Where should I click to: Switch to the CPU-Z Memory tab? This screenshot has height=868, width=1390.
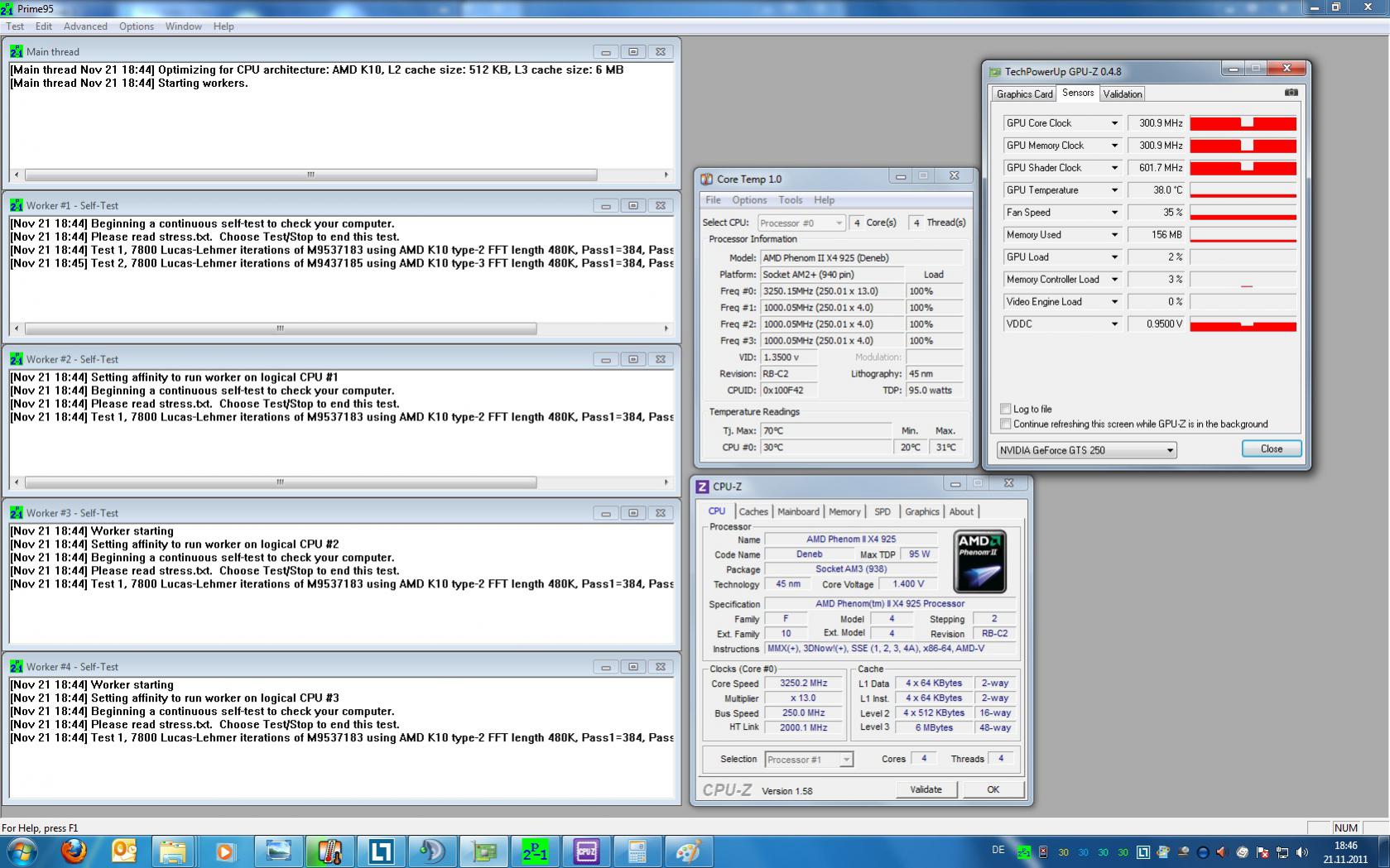844,511
